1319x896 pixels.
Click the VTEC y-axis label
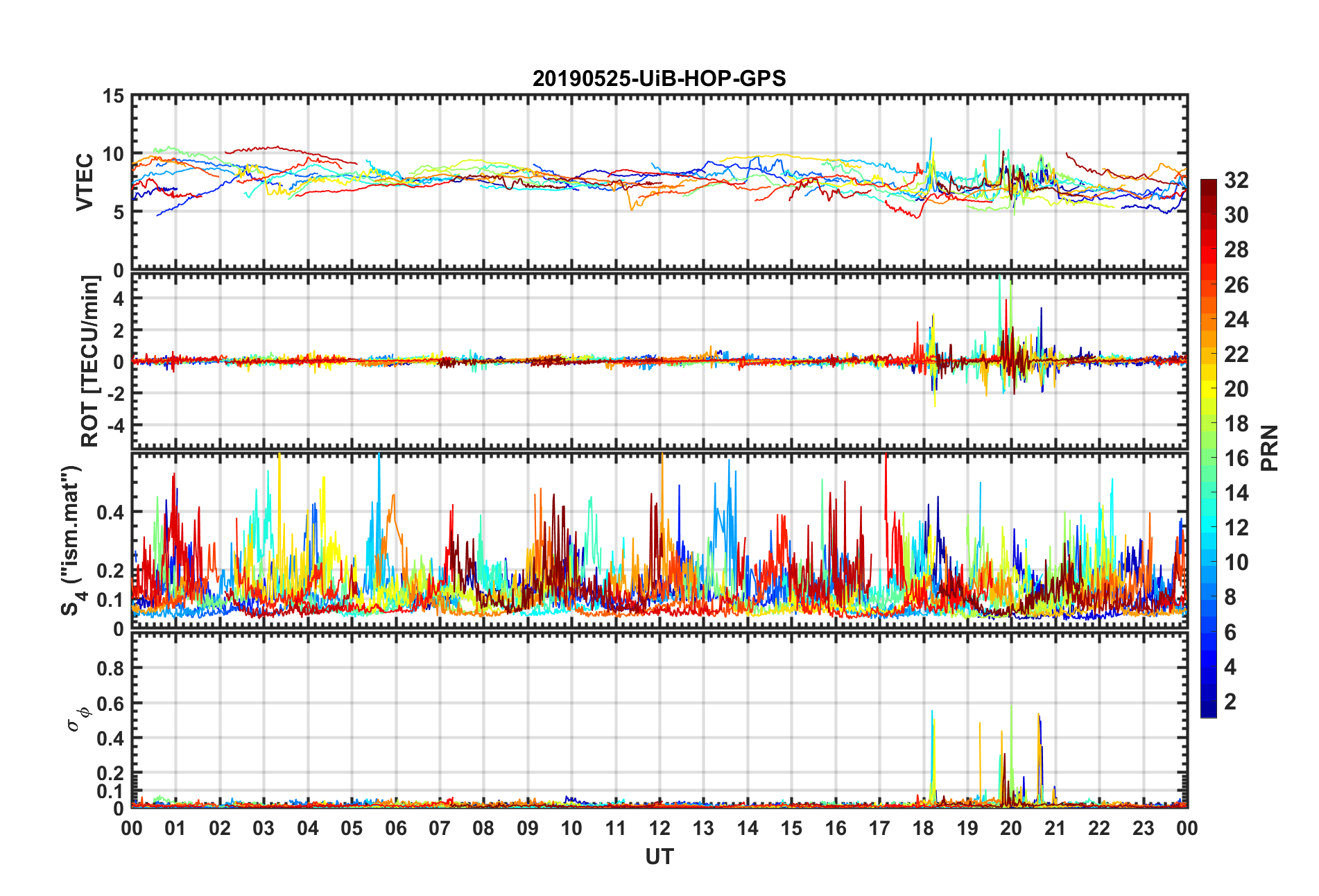[84, 182]
